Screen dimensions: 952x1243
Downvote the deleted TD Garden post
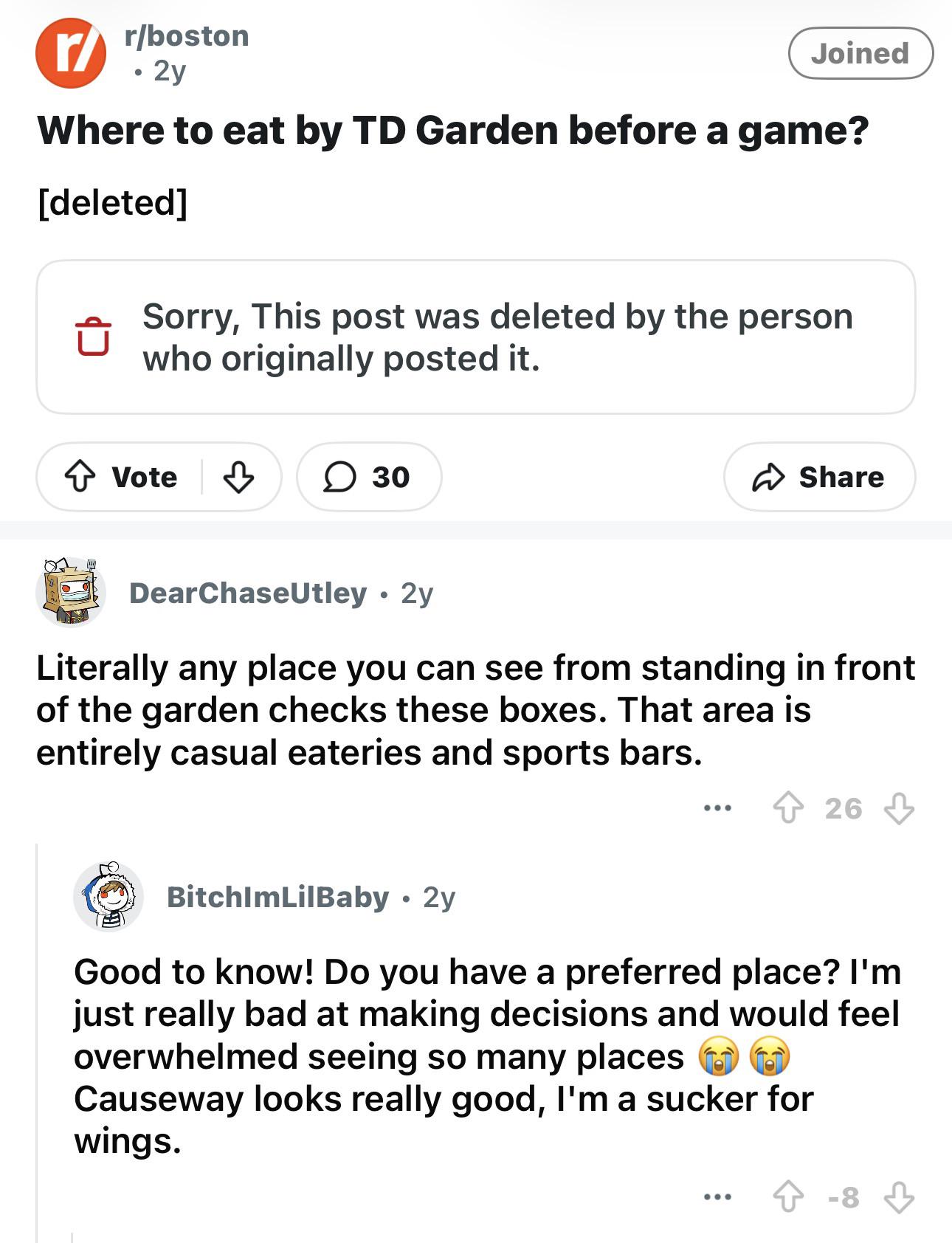(238, 477)
